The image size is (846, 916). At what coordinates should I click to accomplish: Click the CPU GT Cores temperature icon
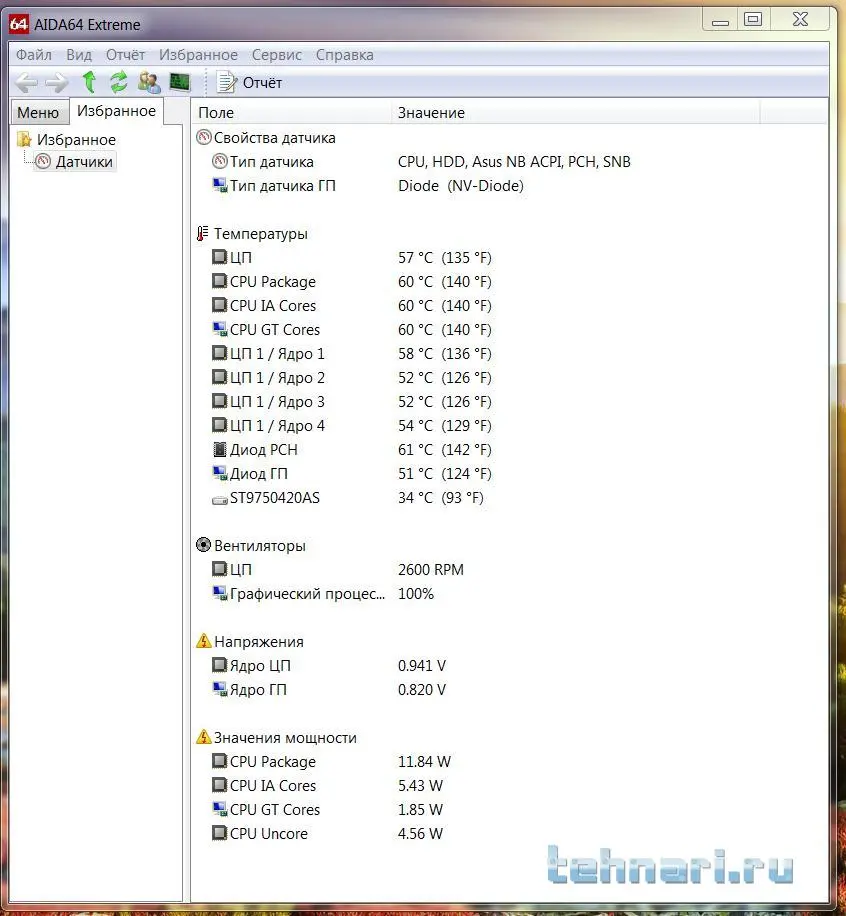(220, 329)
